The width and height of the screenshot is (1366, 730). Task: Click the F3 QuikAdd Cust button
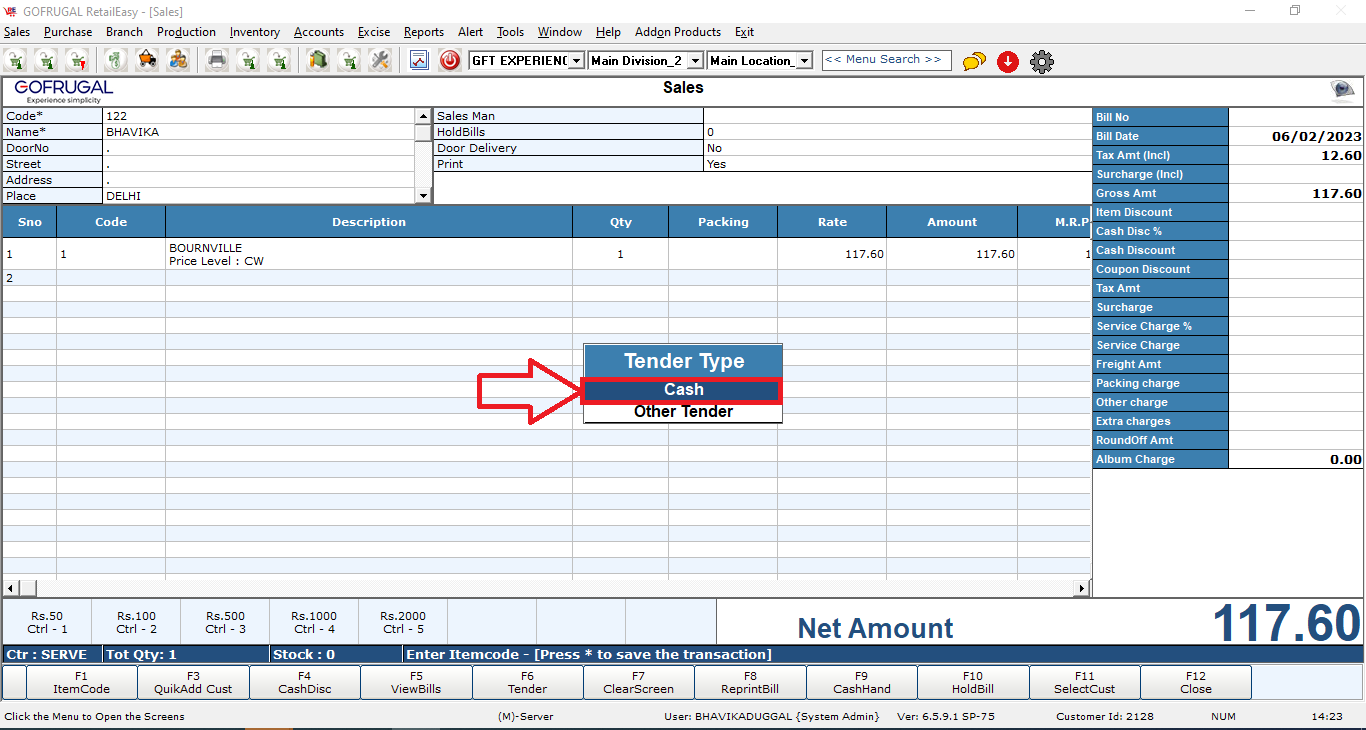click(193, 683)
